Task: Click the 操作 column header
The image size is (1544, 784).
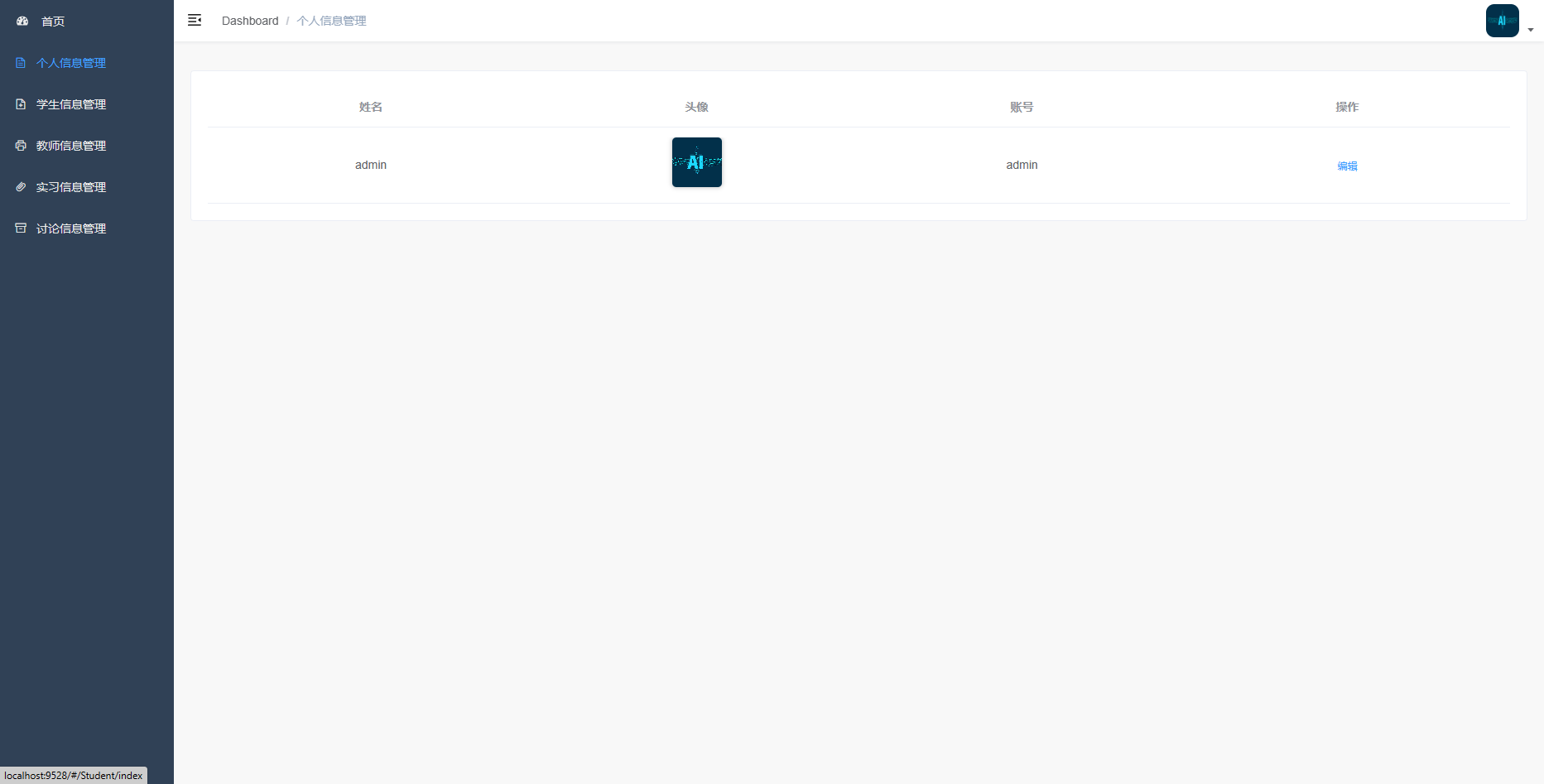Action: point(1347,107)
